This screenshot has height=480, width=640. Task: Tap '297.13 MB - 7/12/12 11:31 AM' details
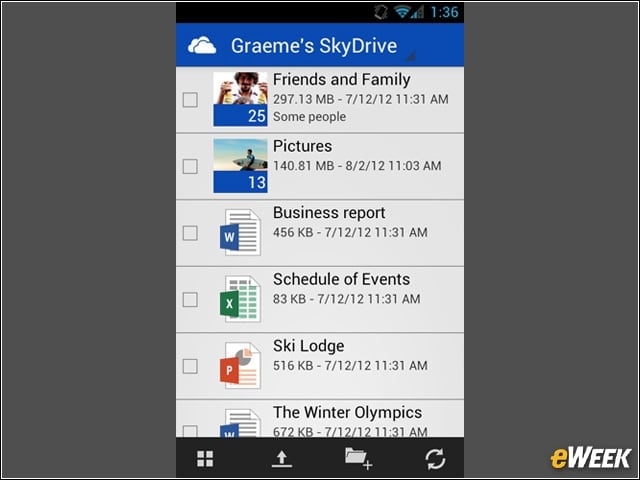coord(361,99)
